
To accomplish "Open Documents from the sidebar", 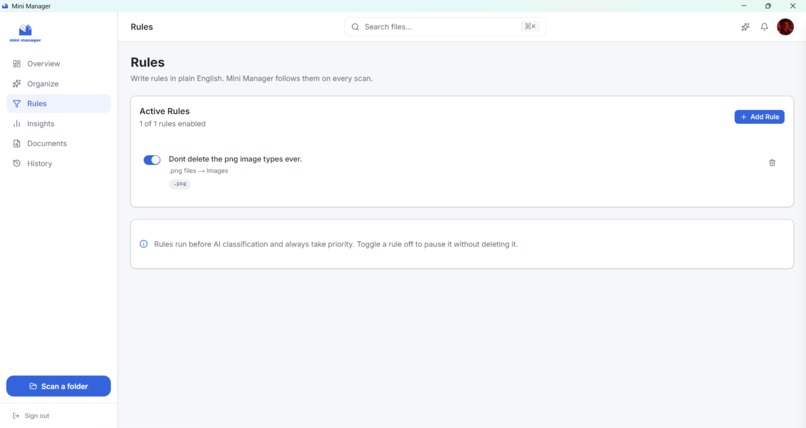I will (58, 143).
